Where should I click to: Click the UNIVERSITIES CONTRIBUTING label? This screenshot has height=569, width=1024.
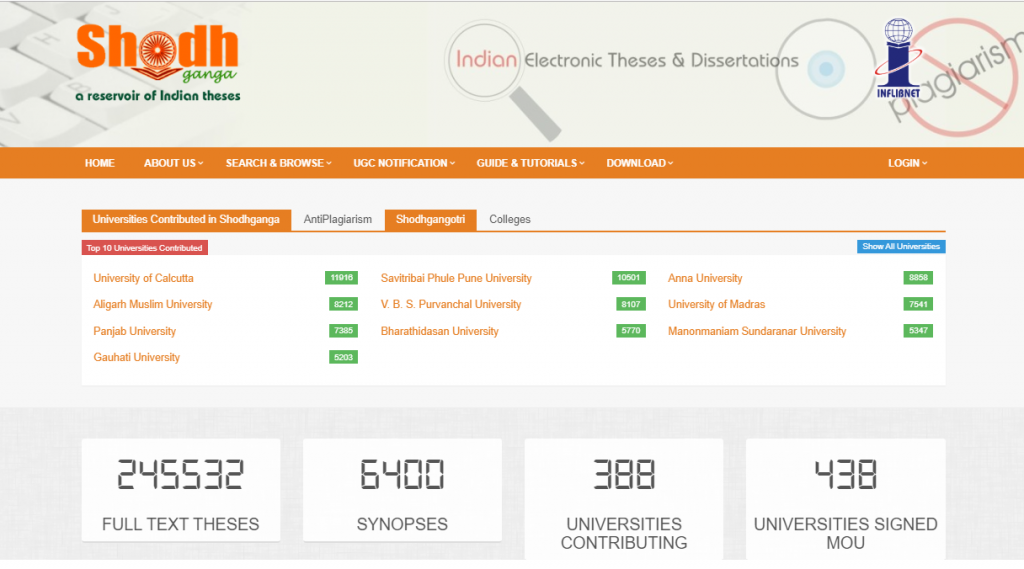pyautogui.click(x=624, y=533)
